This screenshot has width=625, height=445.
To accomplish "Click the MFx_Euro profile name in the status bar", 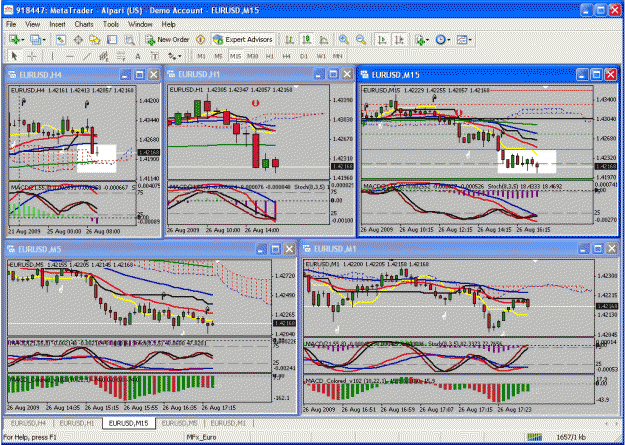I will [x=204, y=437].
